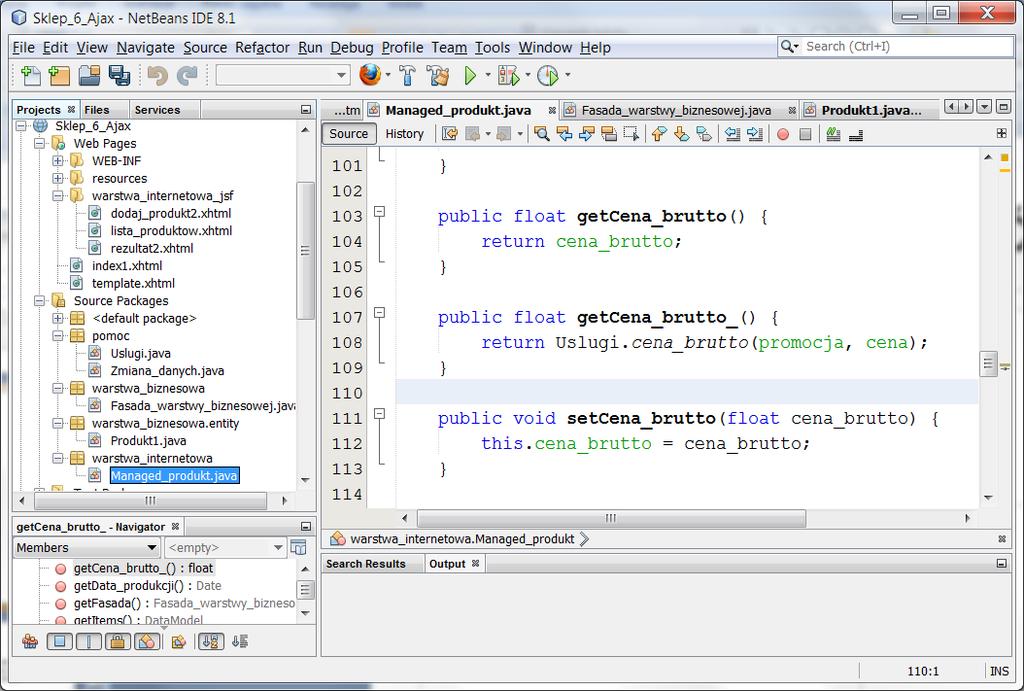Click the Undo arrow icon
This screenshot has width=1024, height=691.
[x=157, y=76]
